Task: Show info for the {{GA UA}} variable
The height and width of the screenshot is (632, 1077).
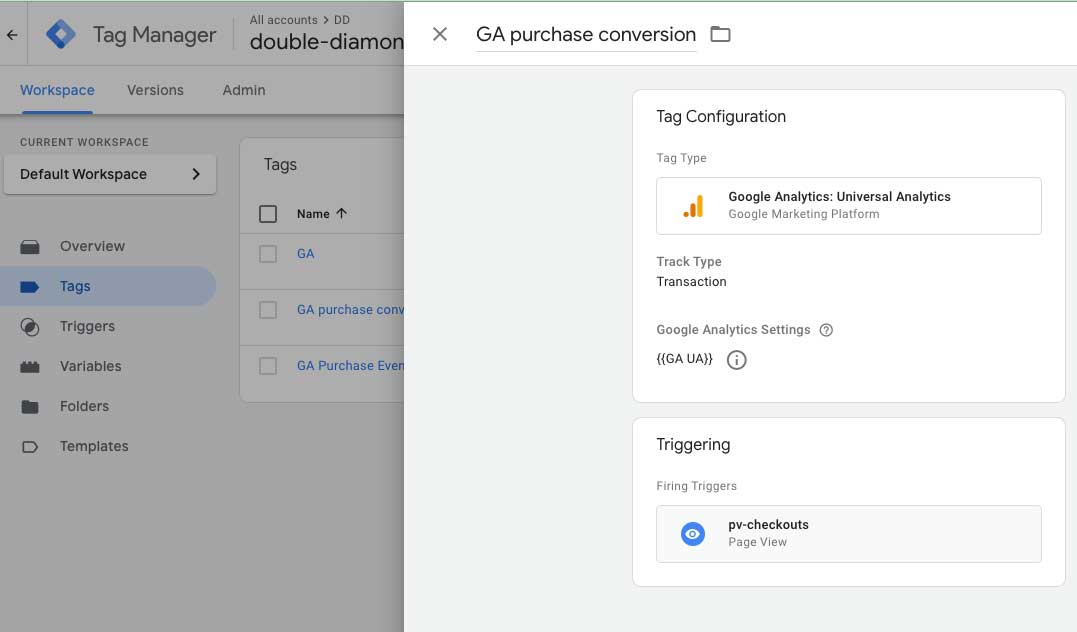Action: (736, 359)
